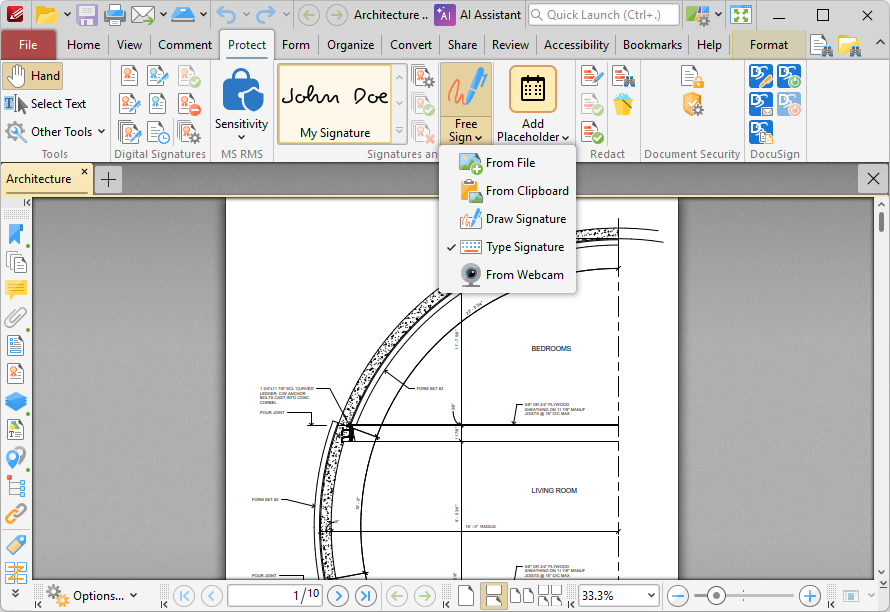Open the Other Tools dropdown
The image size is (890, 612).
pyautogui.click(x=55, y=132)
